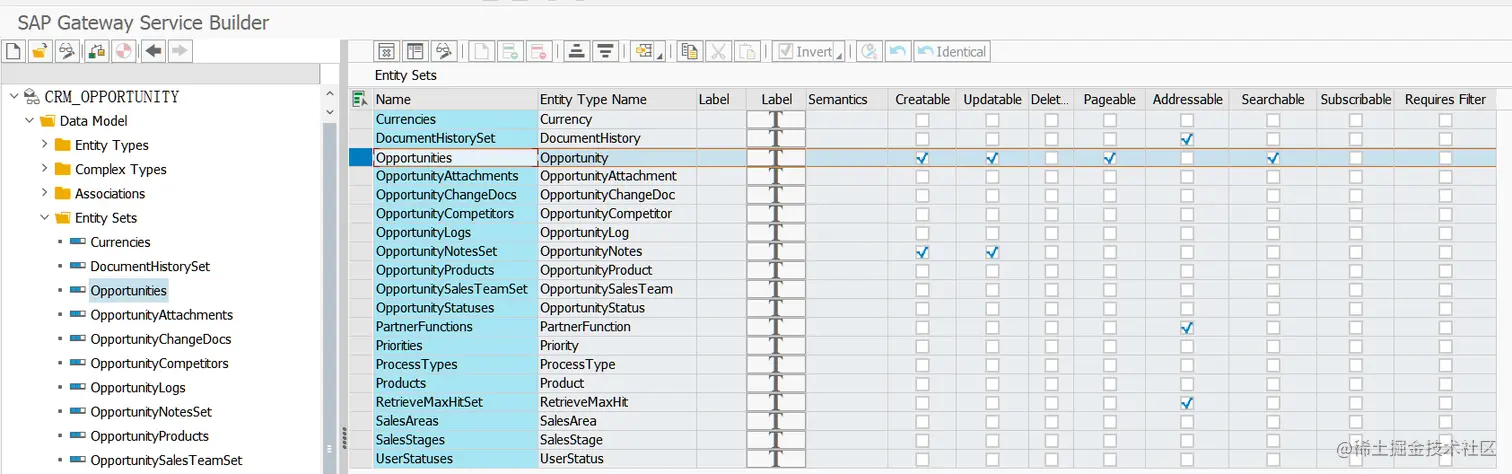The width and height of the screenshot is (1512, 474).
Task: Sort entity sets in ascending order
Action: click(x=576, y=51)
